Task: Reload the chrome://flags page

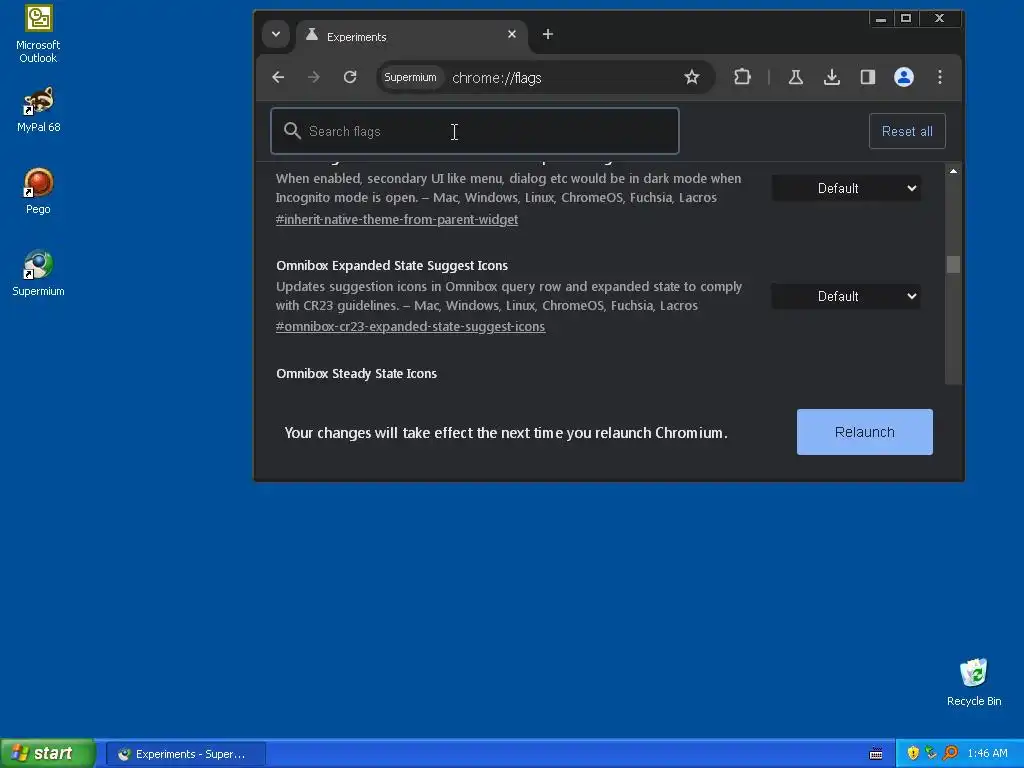Action: (x=350, y=77)
